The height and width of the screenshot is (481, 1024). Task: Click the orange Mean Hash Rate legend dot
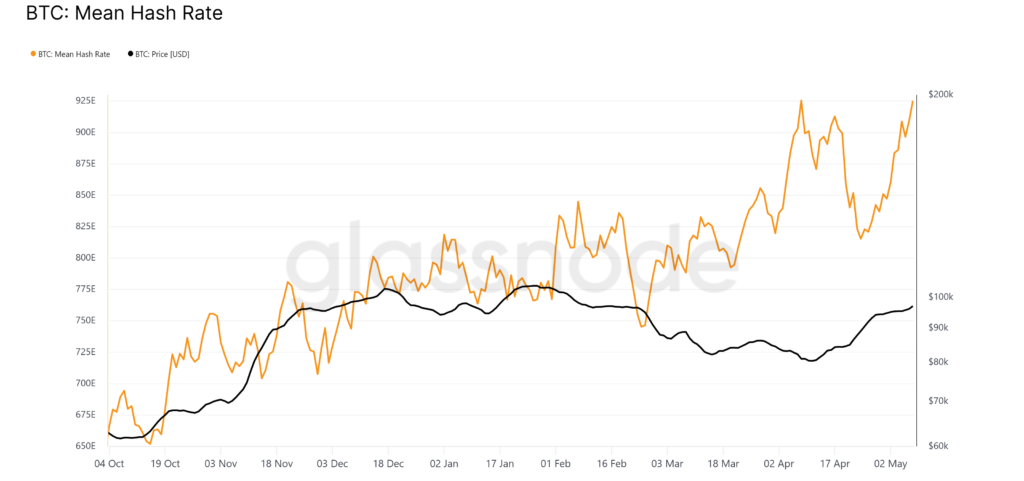coord(33,54)
